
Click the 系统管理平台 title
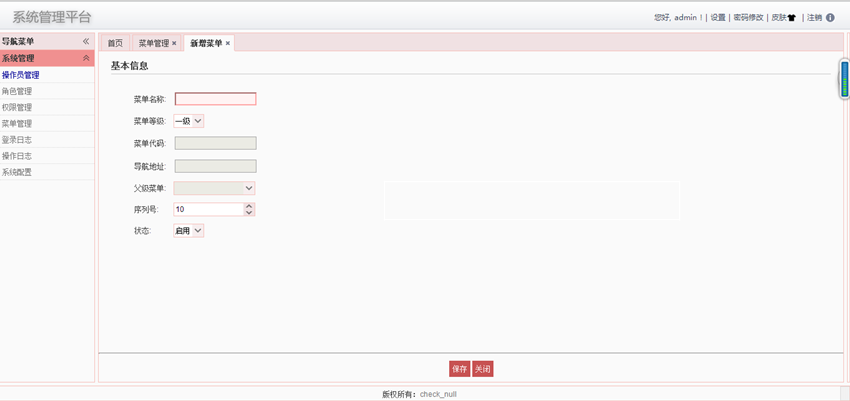[x=51, y=17]
